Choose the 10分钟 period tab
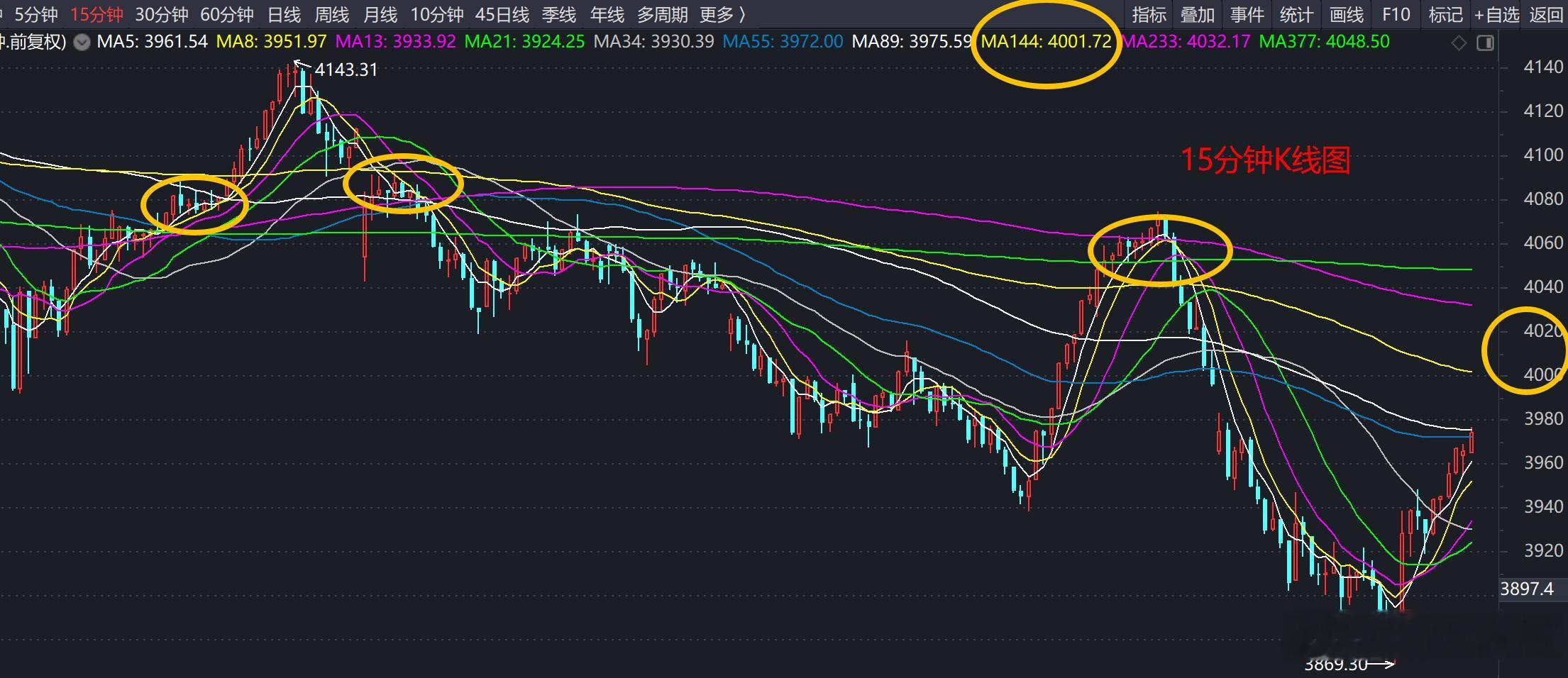Viewport: 1568px width, 678px height. pos(437,14)
